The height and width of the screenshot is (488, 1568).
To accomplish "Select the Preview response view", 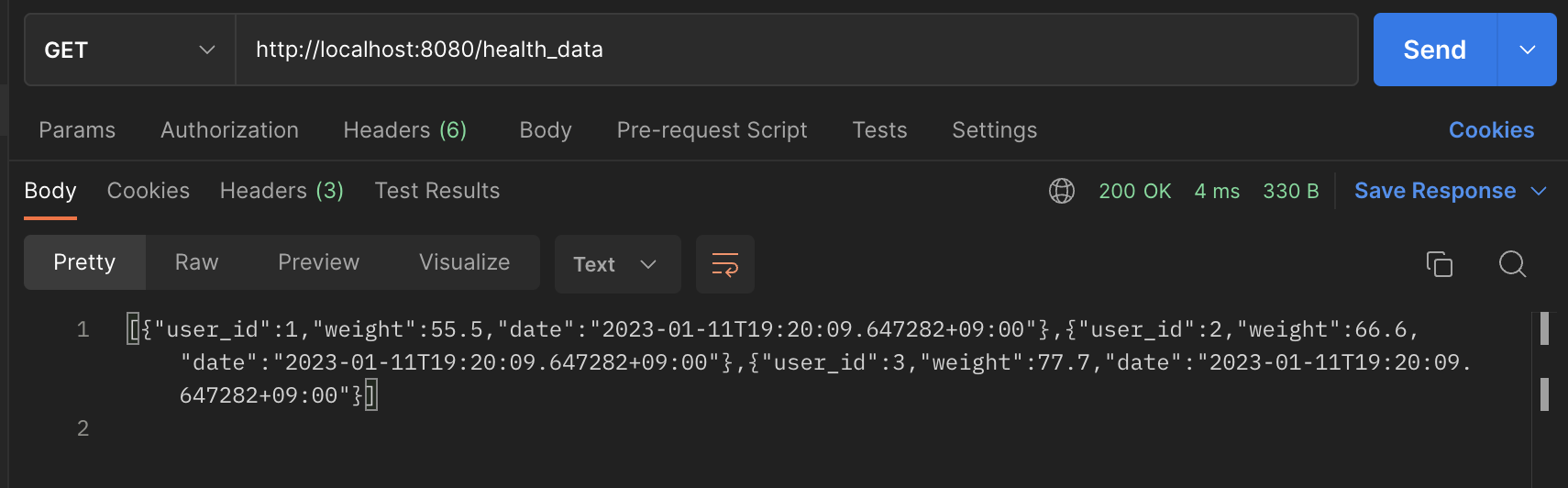I will 318,262.
